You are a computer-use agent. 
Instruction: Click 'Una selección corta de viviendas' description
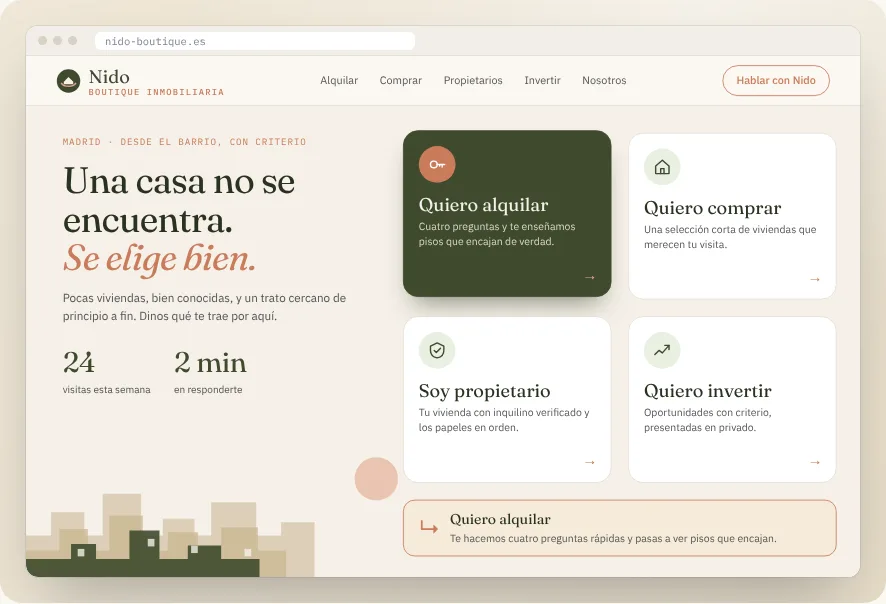(730, 237)
